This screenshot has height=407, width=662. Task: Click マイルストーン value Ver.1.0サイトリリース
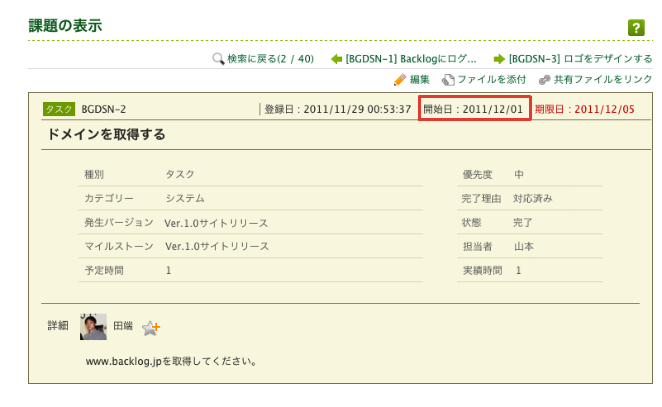pyautogui.click(x=217, y=247)
